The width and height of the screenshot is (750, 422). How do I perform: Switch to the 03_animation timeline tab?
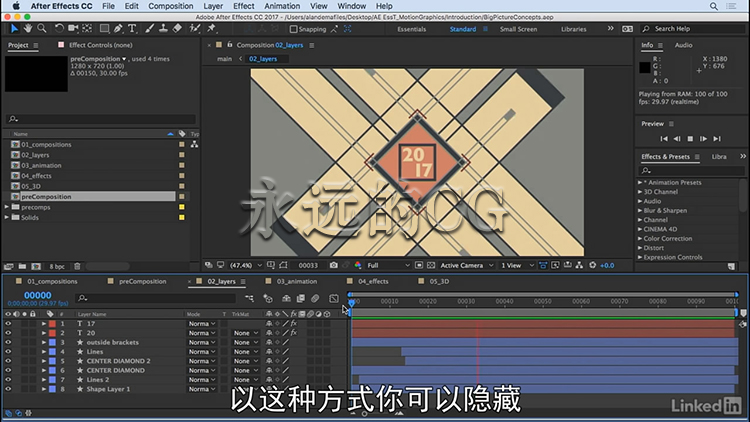297,281
